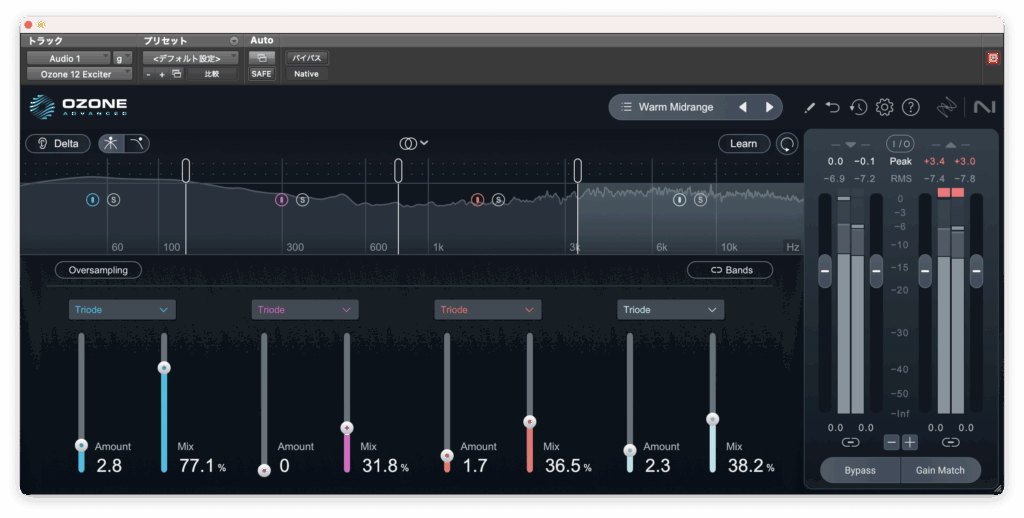Expand band one Triode mode dropdown
The image size is (1024, 518).
[x=122, y=310]
